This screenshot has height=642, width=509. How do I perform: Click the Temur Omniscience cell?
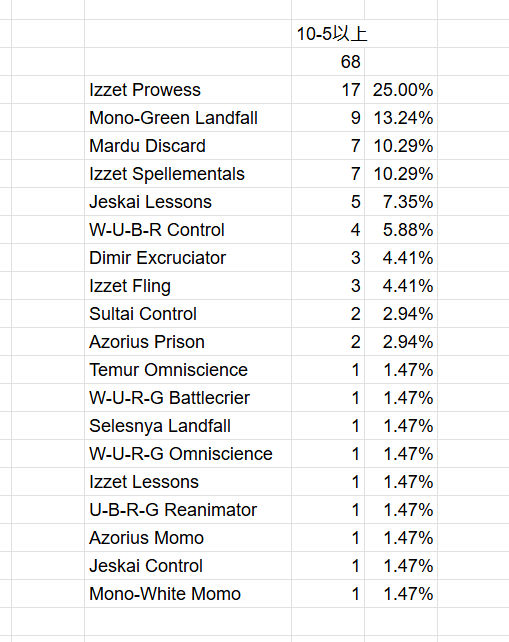click(188, 370)
